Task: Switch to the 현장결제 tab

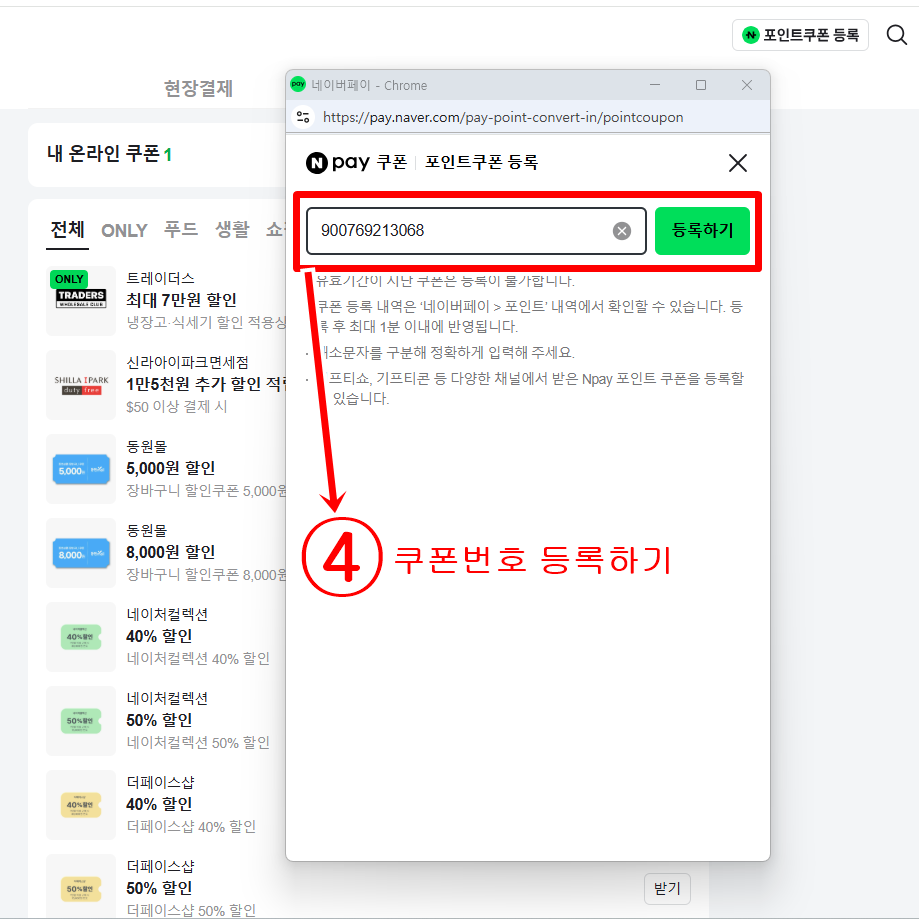Action: tap(198, 89)
